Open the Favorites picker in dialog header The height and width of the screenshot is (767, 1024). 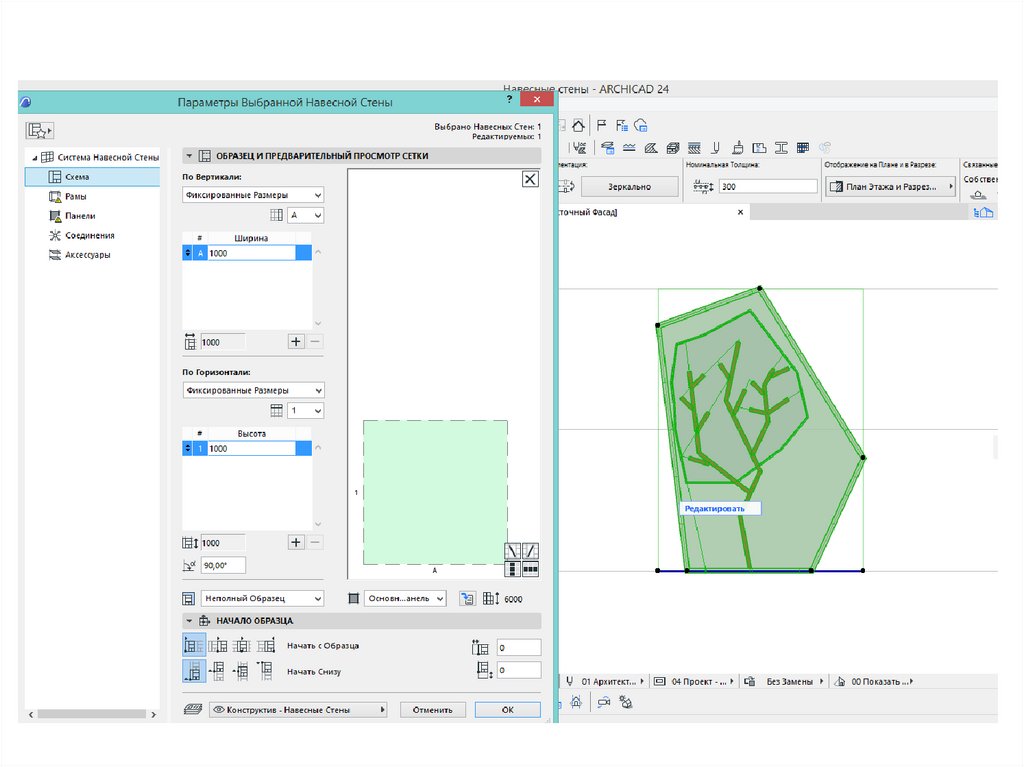[40, 130]
